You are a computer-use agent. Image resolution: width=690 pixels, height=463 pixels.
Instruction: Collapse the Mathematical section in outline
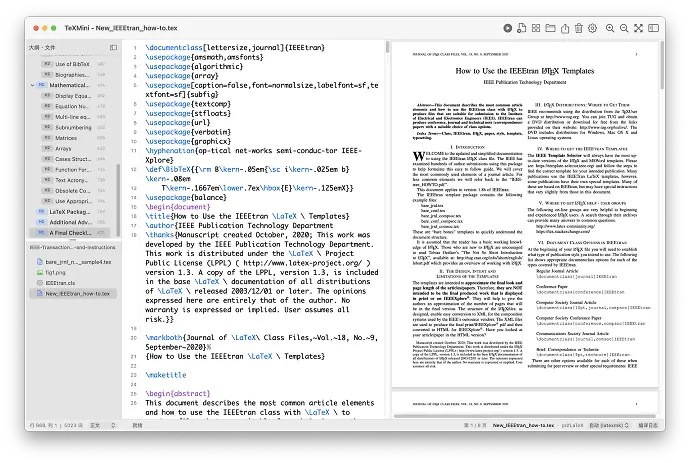point(33,85)
